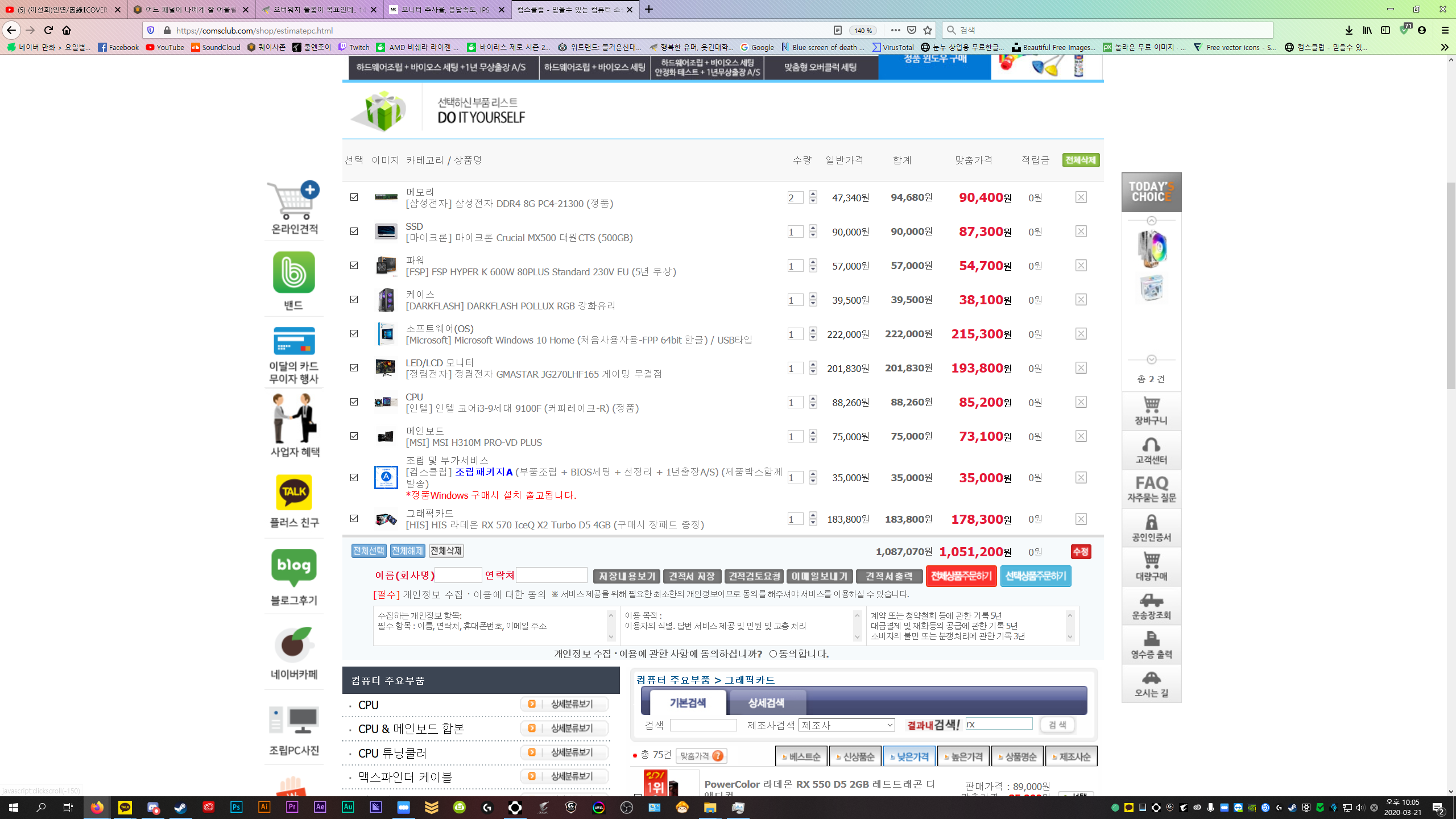Increase 메모리 quantity with the up stepper arrow
Screen dimensions: 1456x819
coord(813,194)
